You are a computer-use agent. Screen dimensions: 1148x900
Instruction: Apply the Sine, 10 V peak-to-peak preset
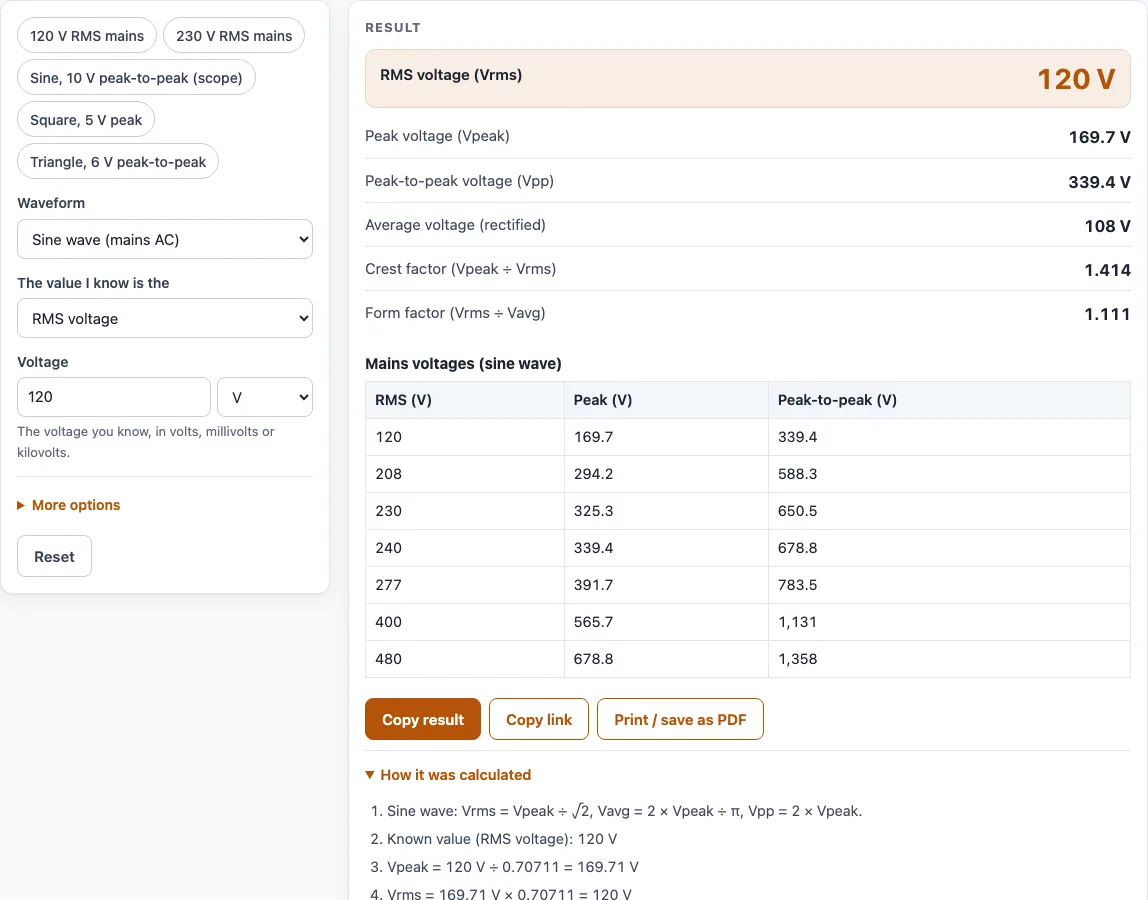click(136, 78)
